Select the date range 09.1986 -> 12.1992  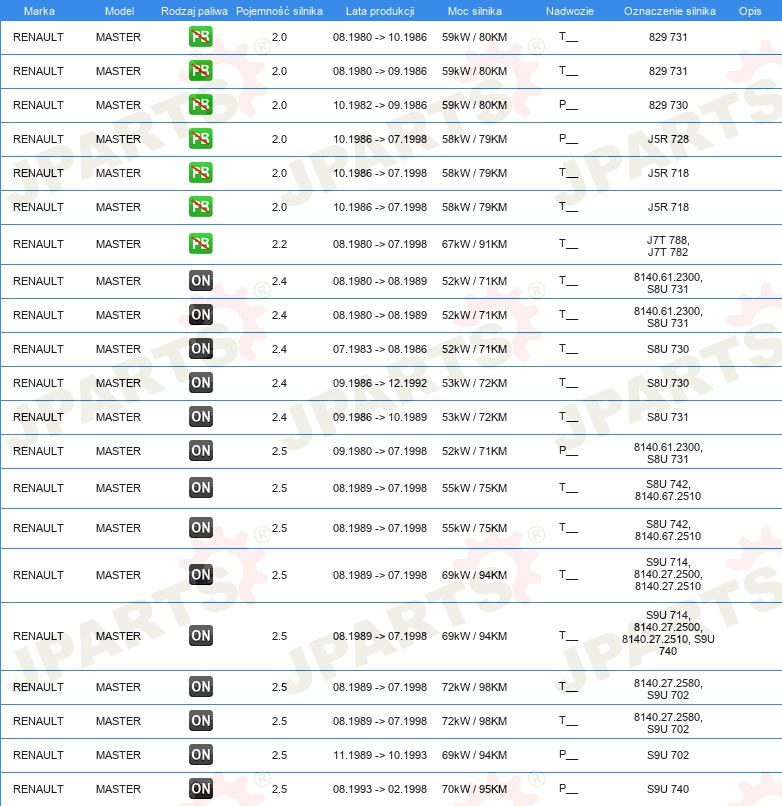click(x=380, y=383)
